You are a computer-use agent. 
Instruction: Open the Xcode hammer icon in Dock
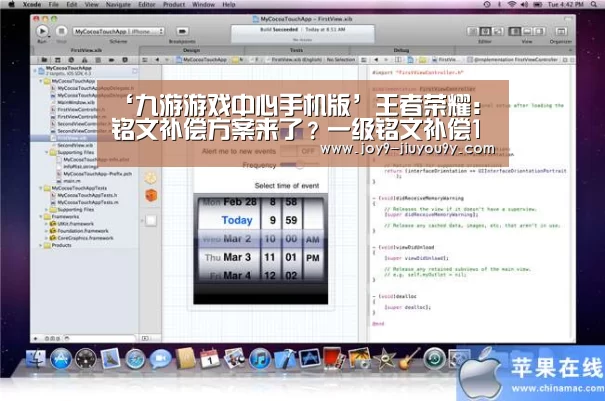tap(285, 359)
